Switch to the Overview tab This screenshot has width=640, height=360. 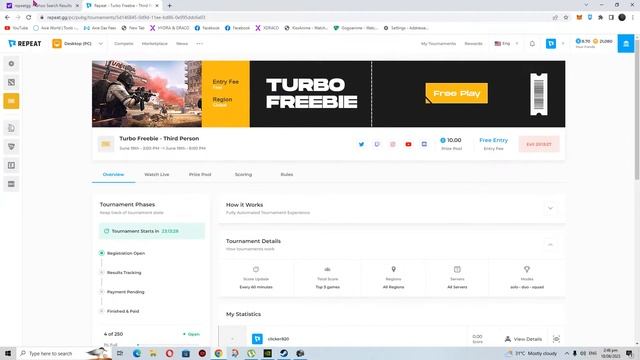click(113, 174)
